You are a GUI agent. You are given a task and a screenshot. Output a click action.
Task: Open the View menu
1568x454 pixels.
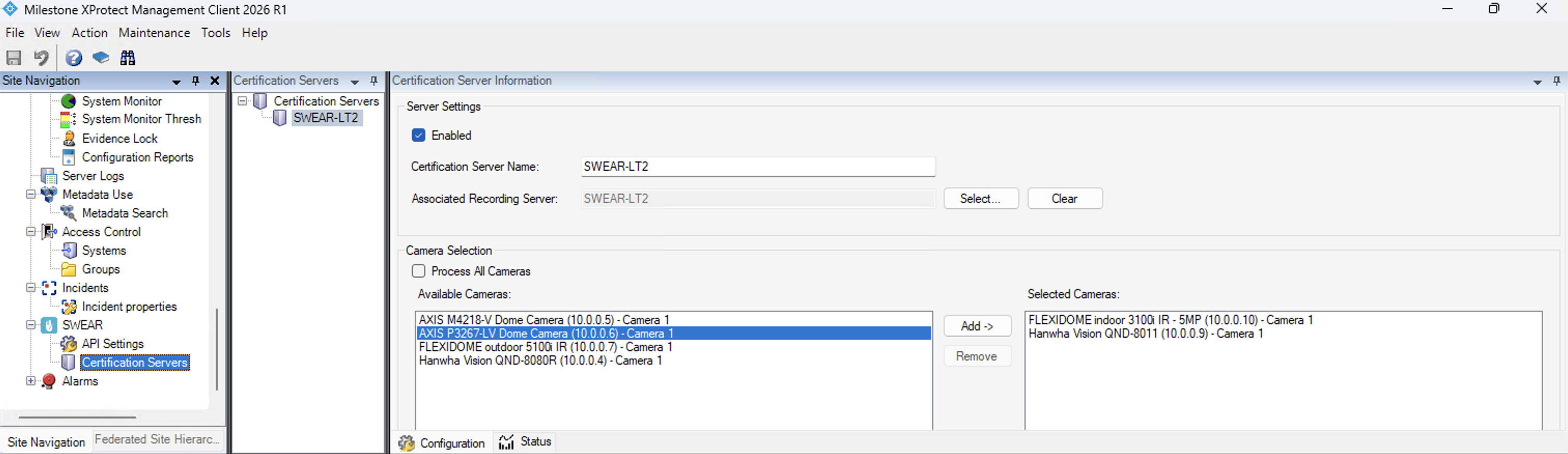pyautogui.click(x=47, y=33)
